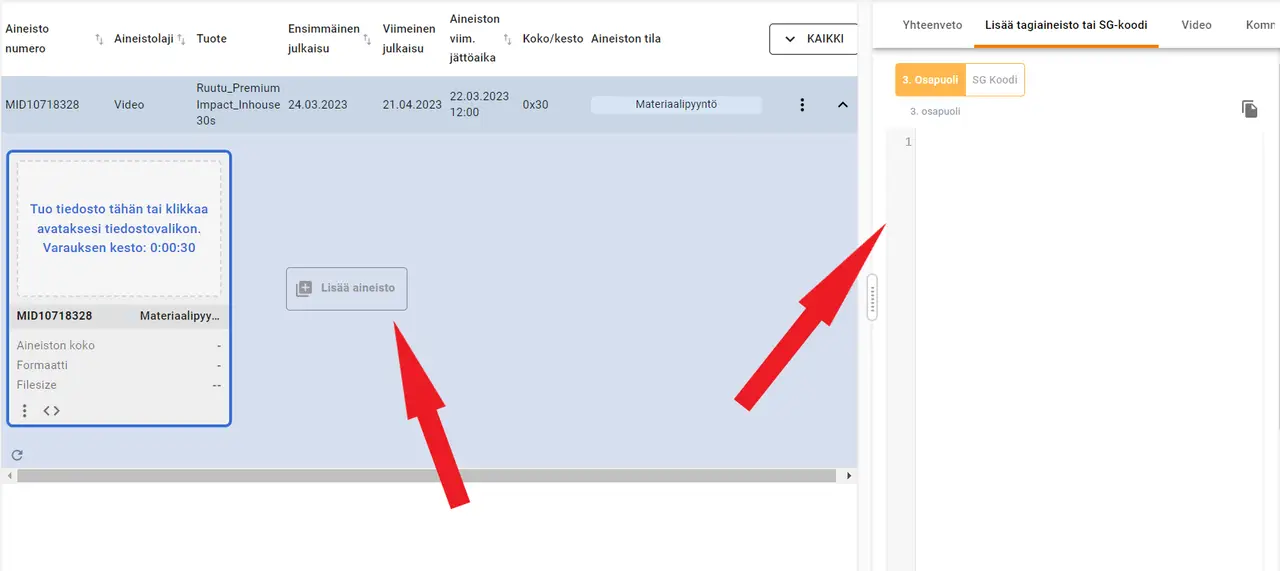1280x571 pixels.
Task: Open the three-dot menu in the MID10718328 table row
Action: [801, 105]
